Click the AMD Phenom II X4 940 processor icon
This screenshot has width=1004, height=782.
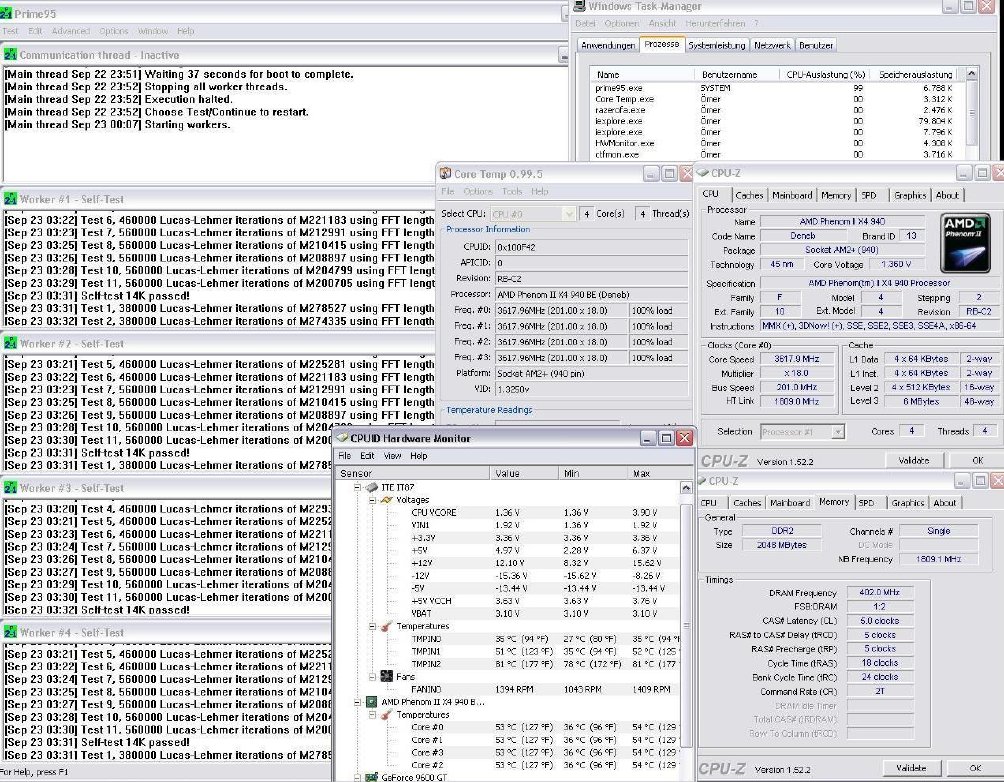[x=371, y=702]
